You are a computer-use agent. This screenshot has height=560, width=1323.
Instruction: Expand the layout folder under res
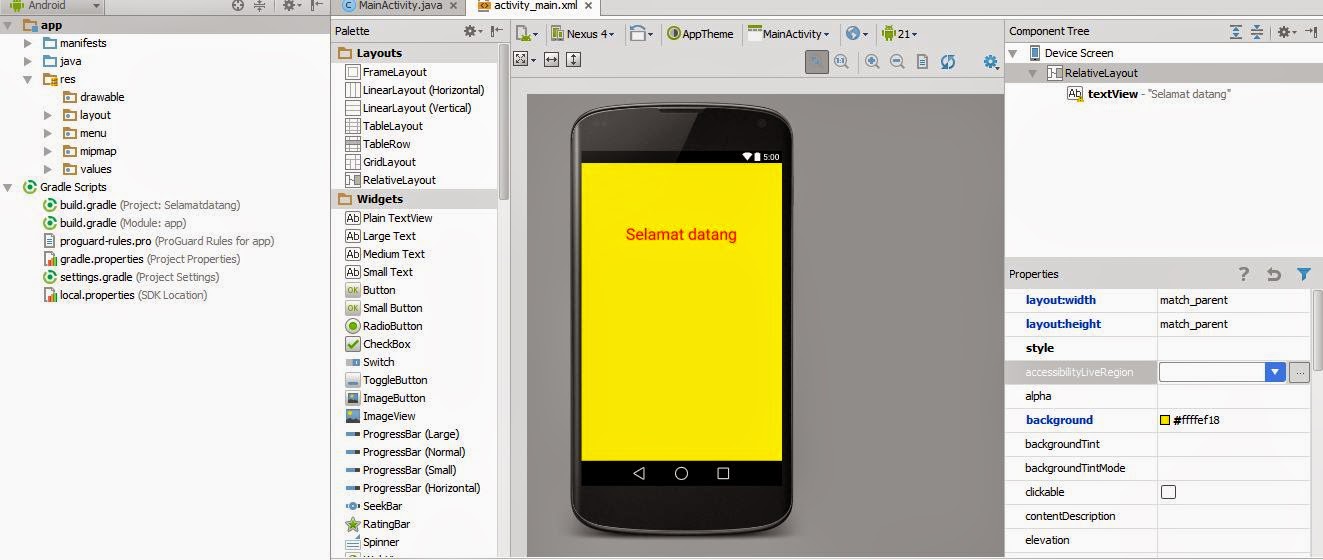(48, 115)
